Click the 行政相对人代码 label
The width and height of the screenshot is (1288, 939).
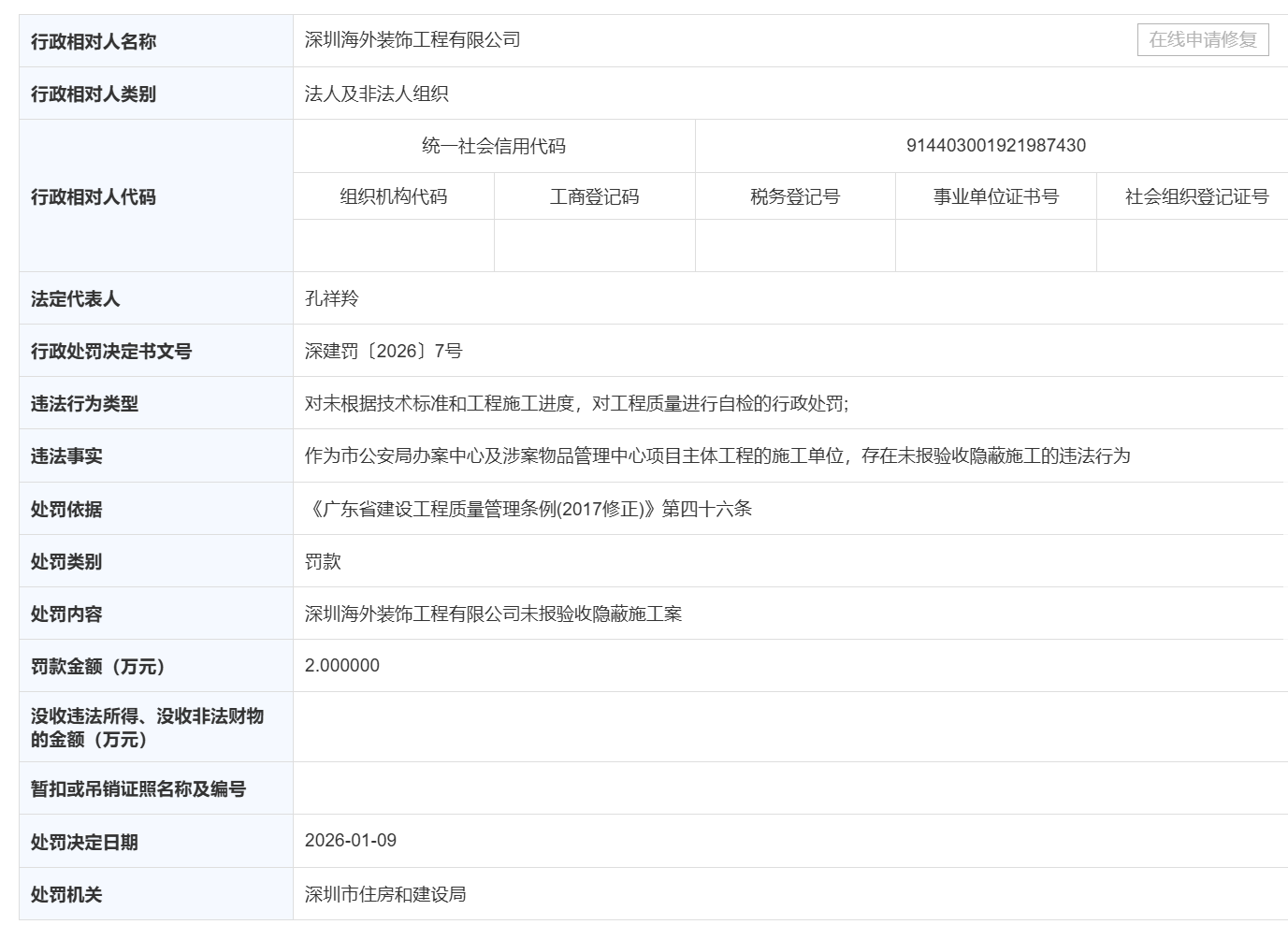[x=94, y=196]
